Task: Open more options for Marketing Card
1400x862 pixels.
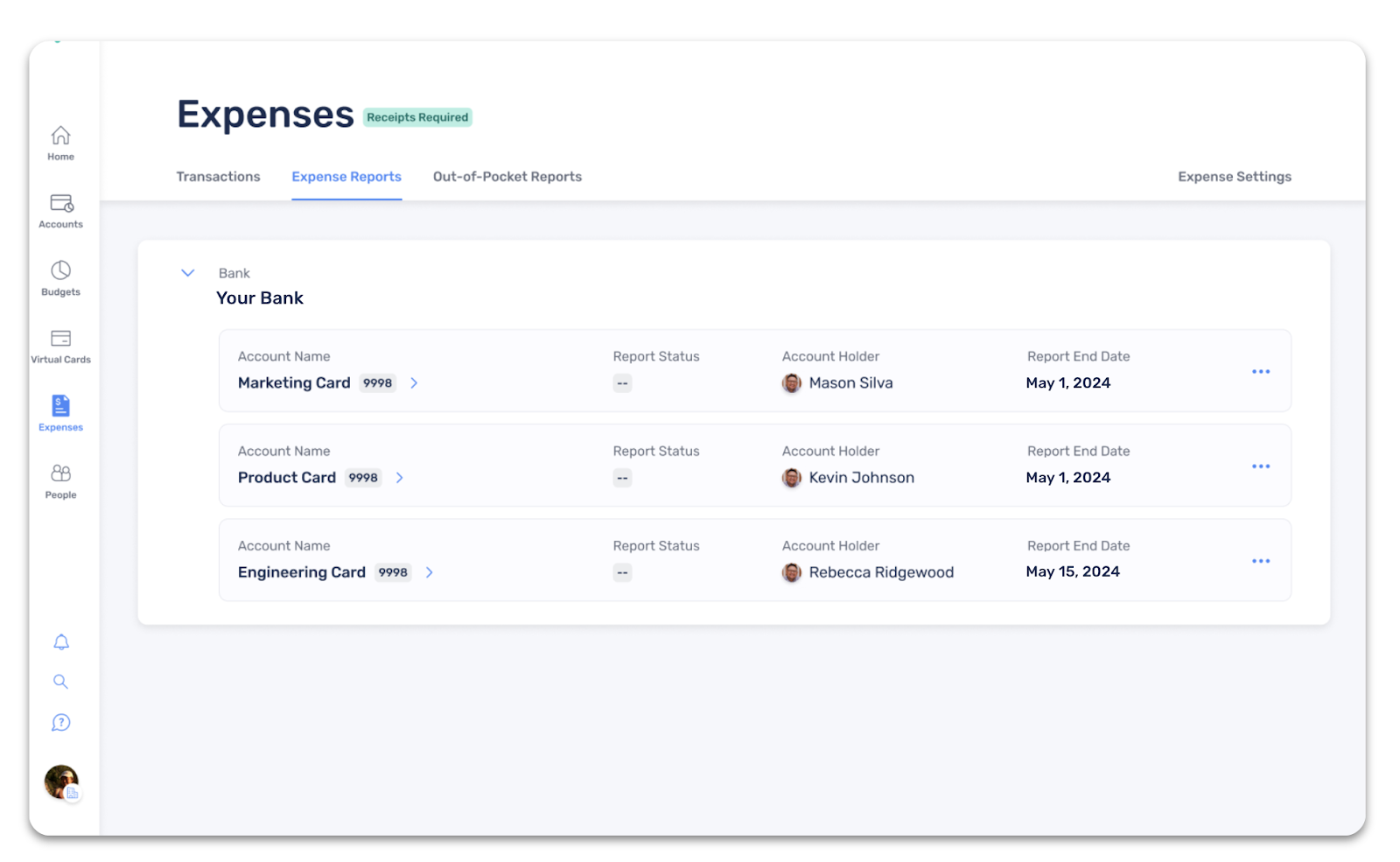Action: pyautogui.click(x=1261, y=372)
